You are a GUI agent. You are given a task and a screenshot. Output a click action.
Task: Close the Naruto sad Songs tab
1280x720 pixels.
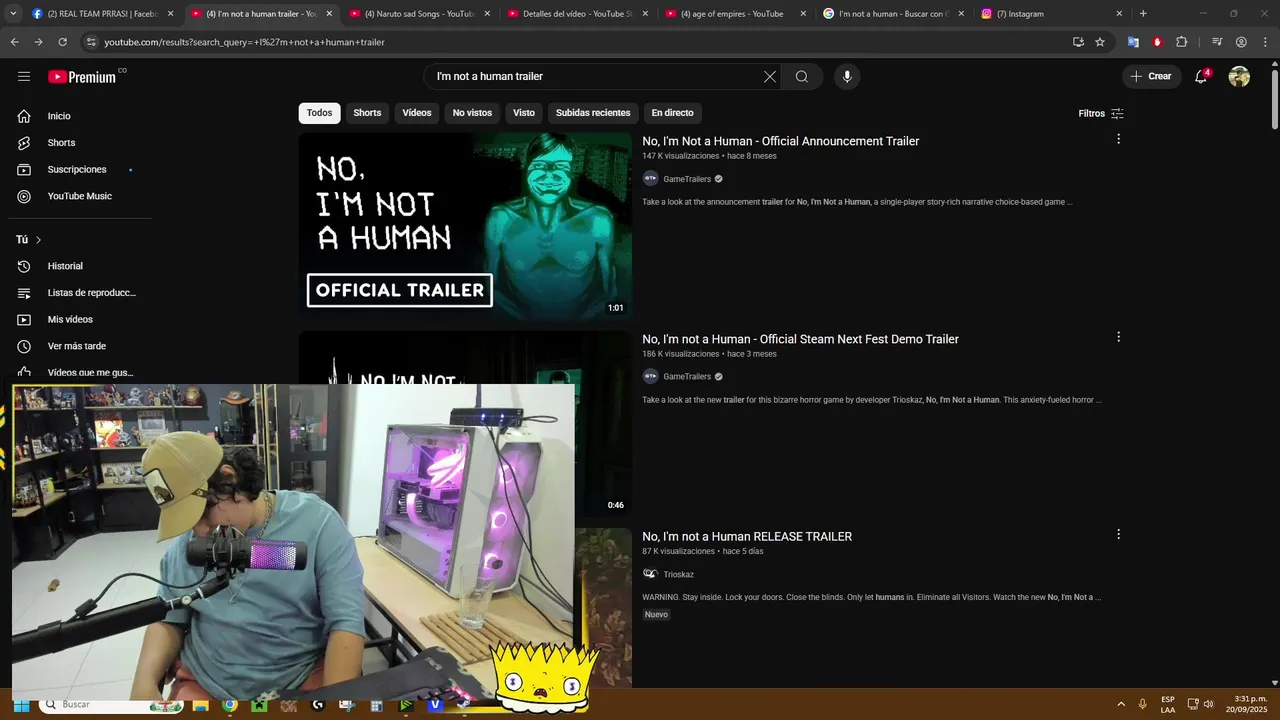(487, 14)
